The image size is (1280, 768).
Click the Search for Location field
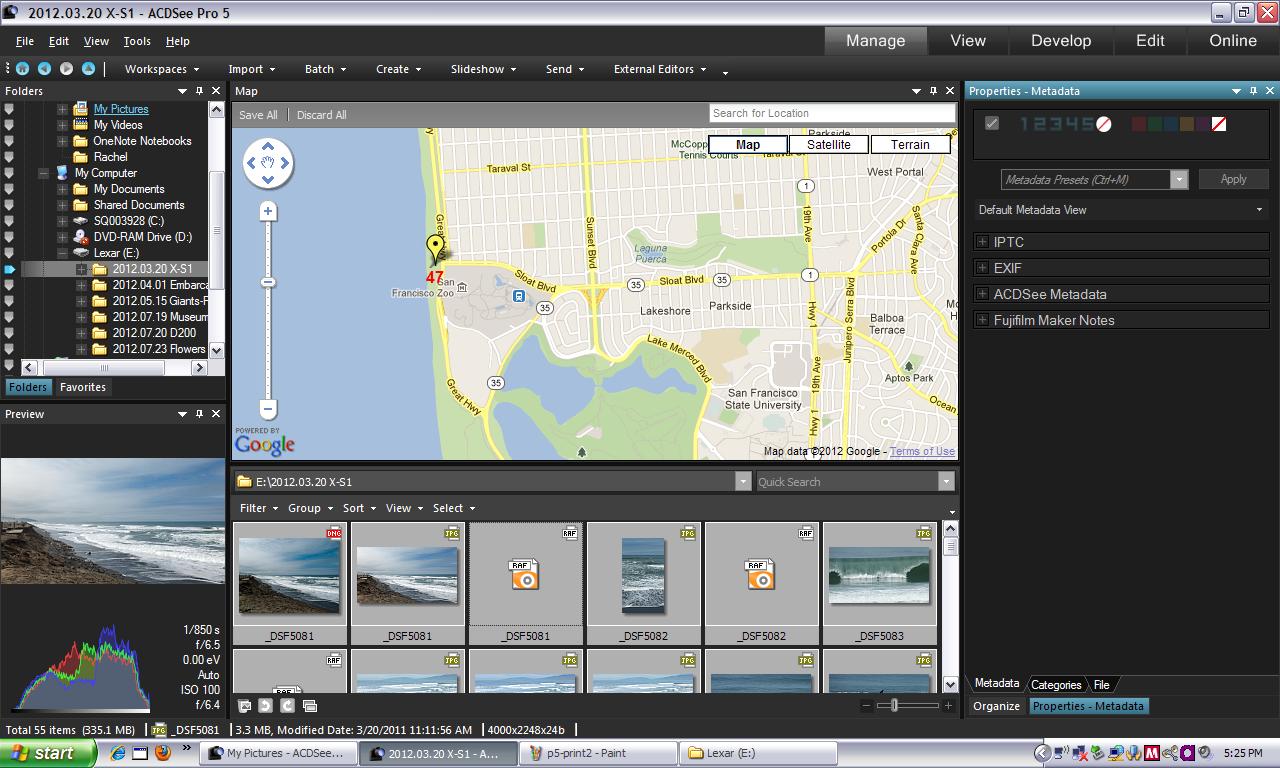pos(831,113)
